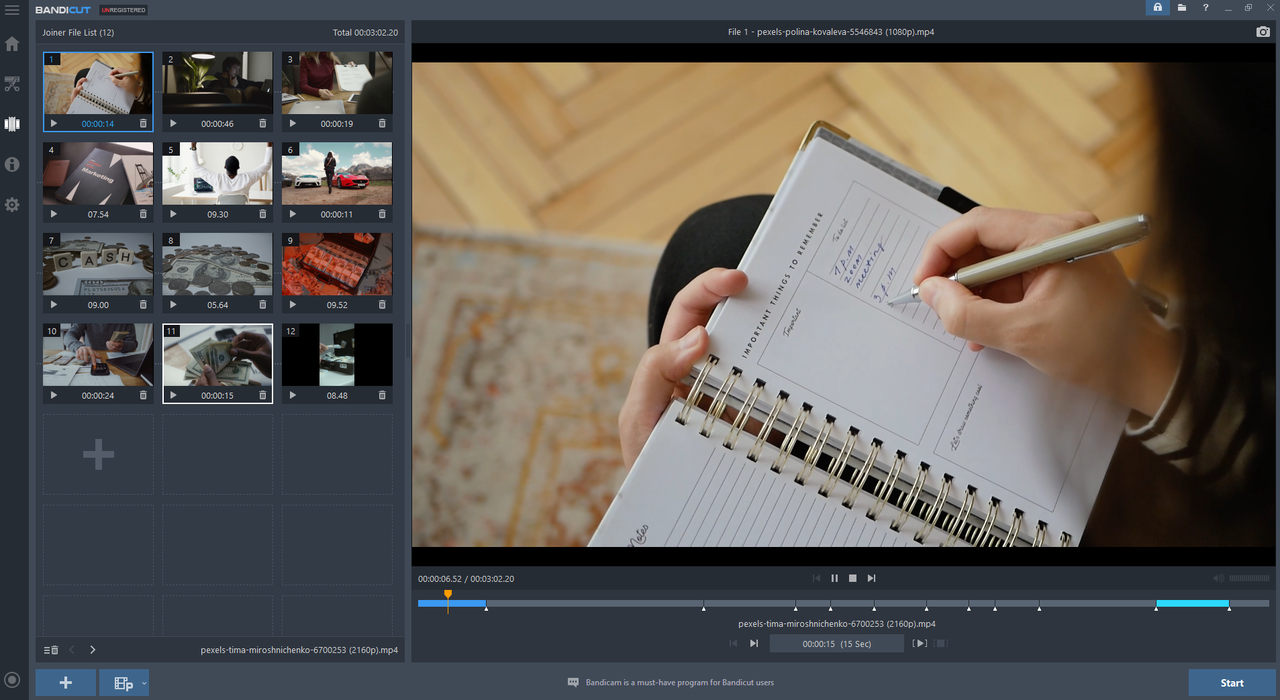The image size is (1280, 700).
Task: Select the Join mode sidebar icon
Action: (12, 124)
